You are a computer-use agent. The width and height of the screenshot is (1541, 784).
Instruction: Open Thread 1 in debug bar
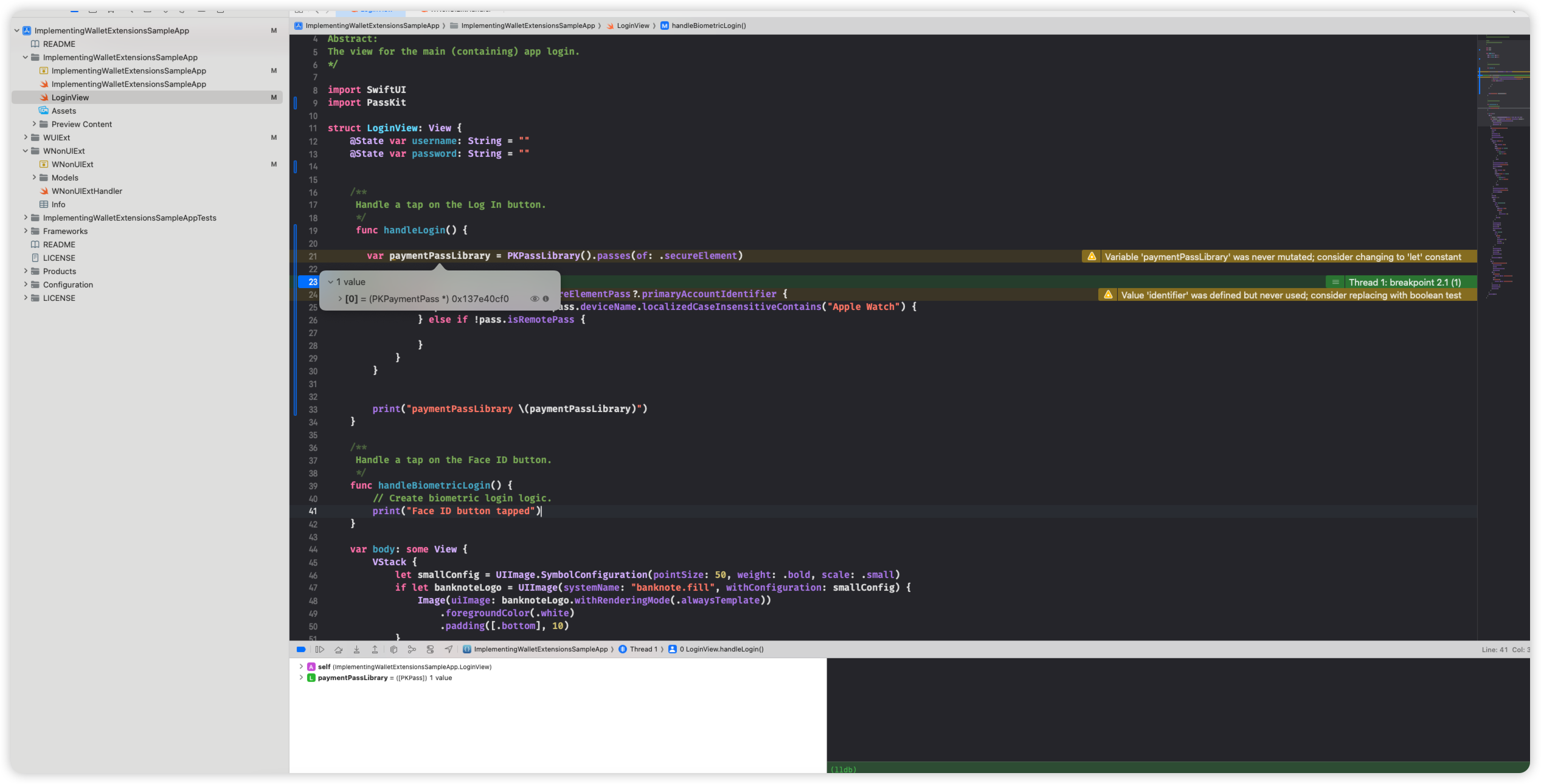[x=642, y=649]
